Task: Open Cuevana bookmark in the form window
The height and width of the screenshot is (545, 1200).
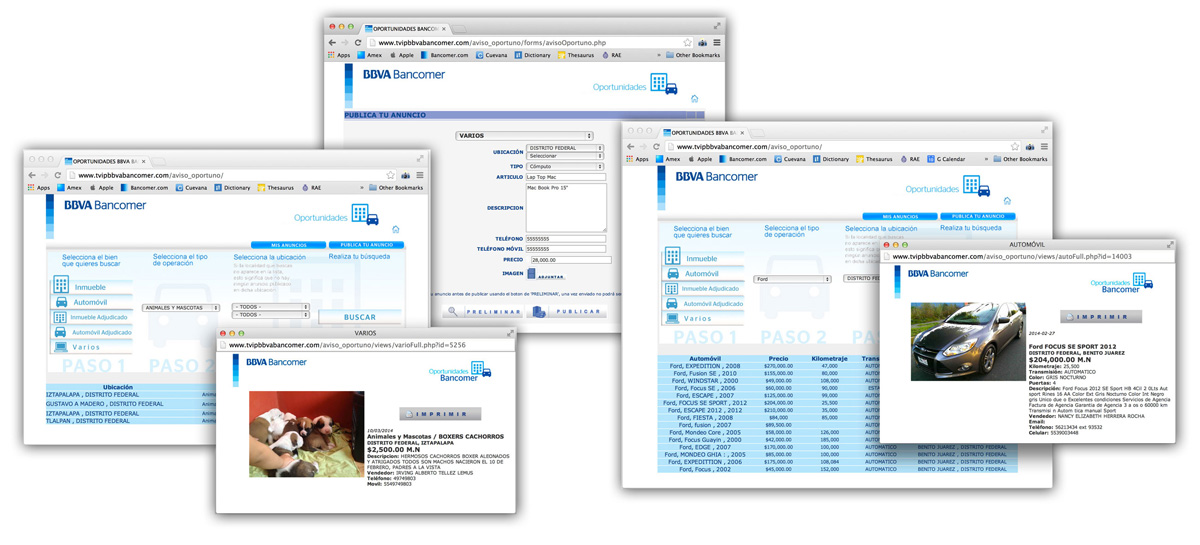Action: pos(491,55)
